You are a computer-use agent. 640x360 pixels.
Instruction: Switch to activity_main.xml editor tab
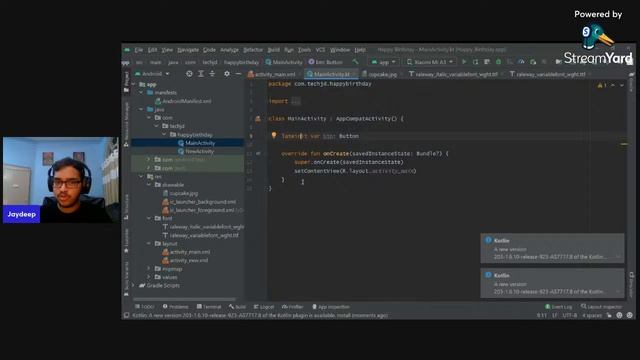tap(272, 74)
